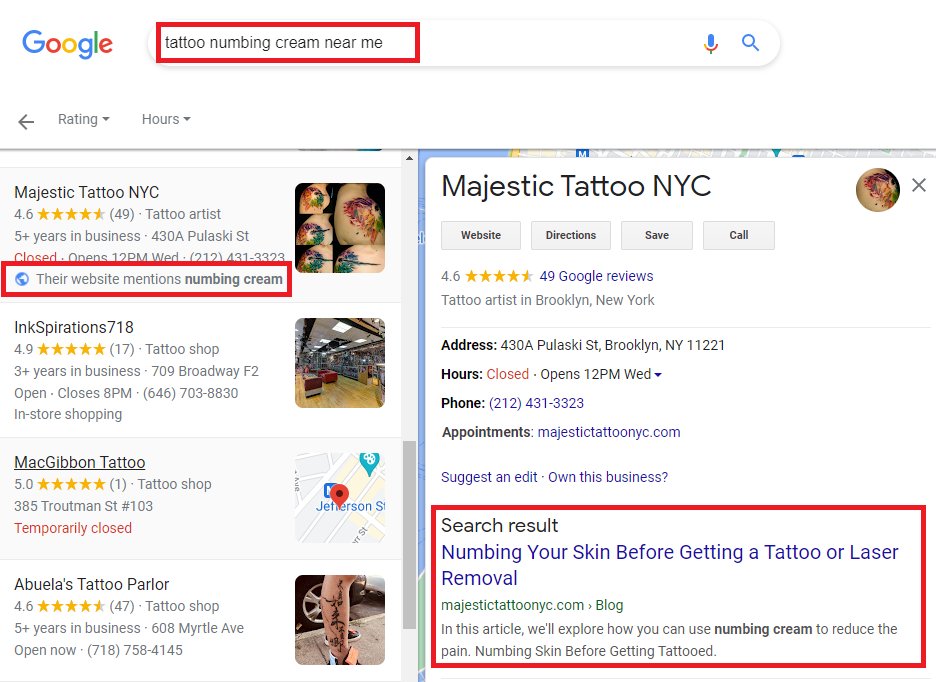Click Tattoo artist in Brooklyn, New York

tap(548, 300)
